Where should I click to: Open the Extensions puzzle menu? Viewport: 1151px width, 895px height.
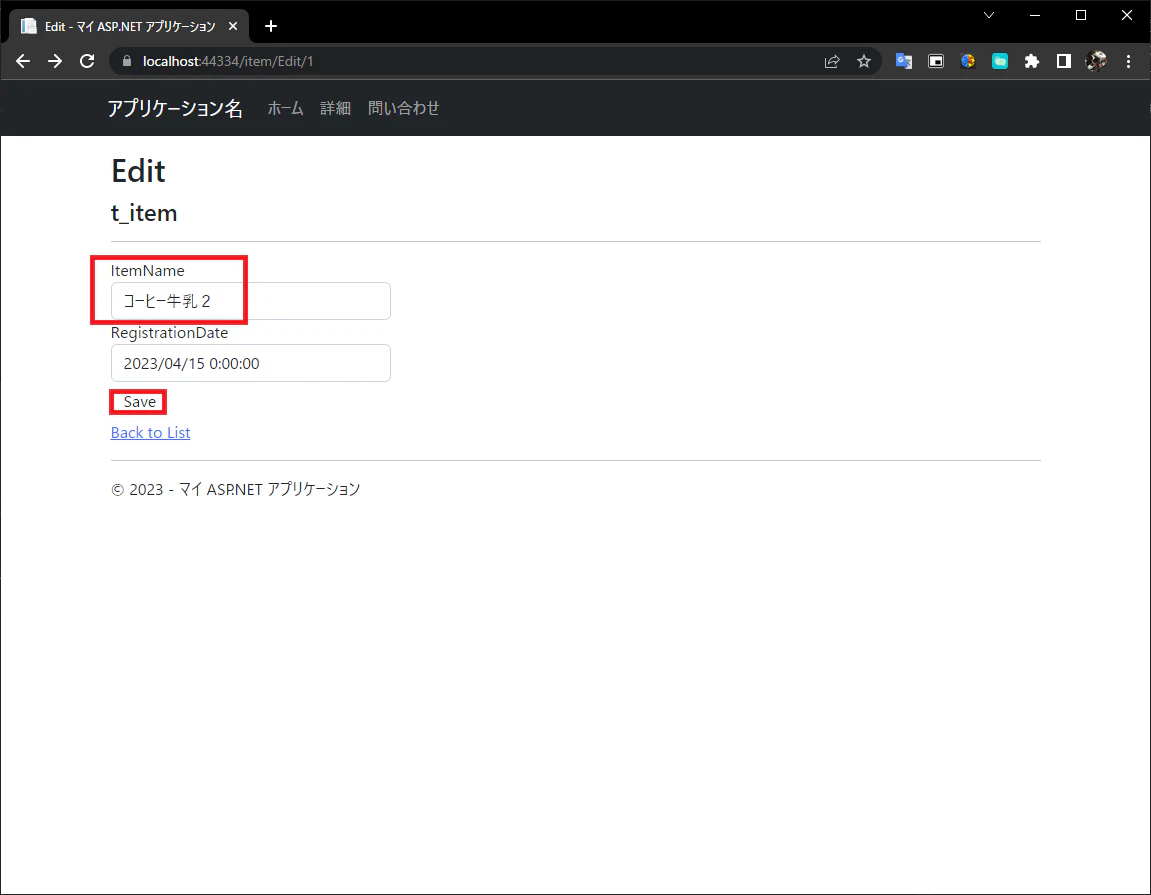1032,62
